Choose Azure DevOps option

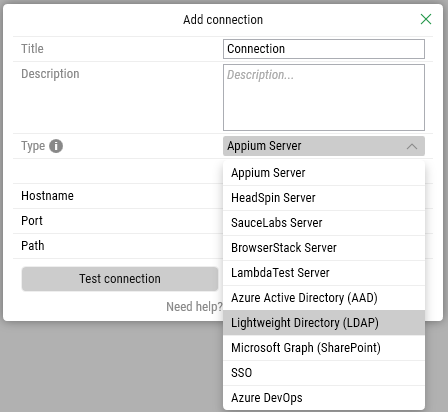pos(324,398)
